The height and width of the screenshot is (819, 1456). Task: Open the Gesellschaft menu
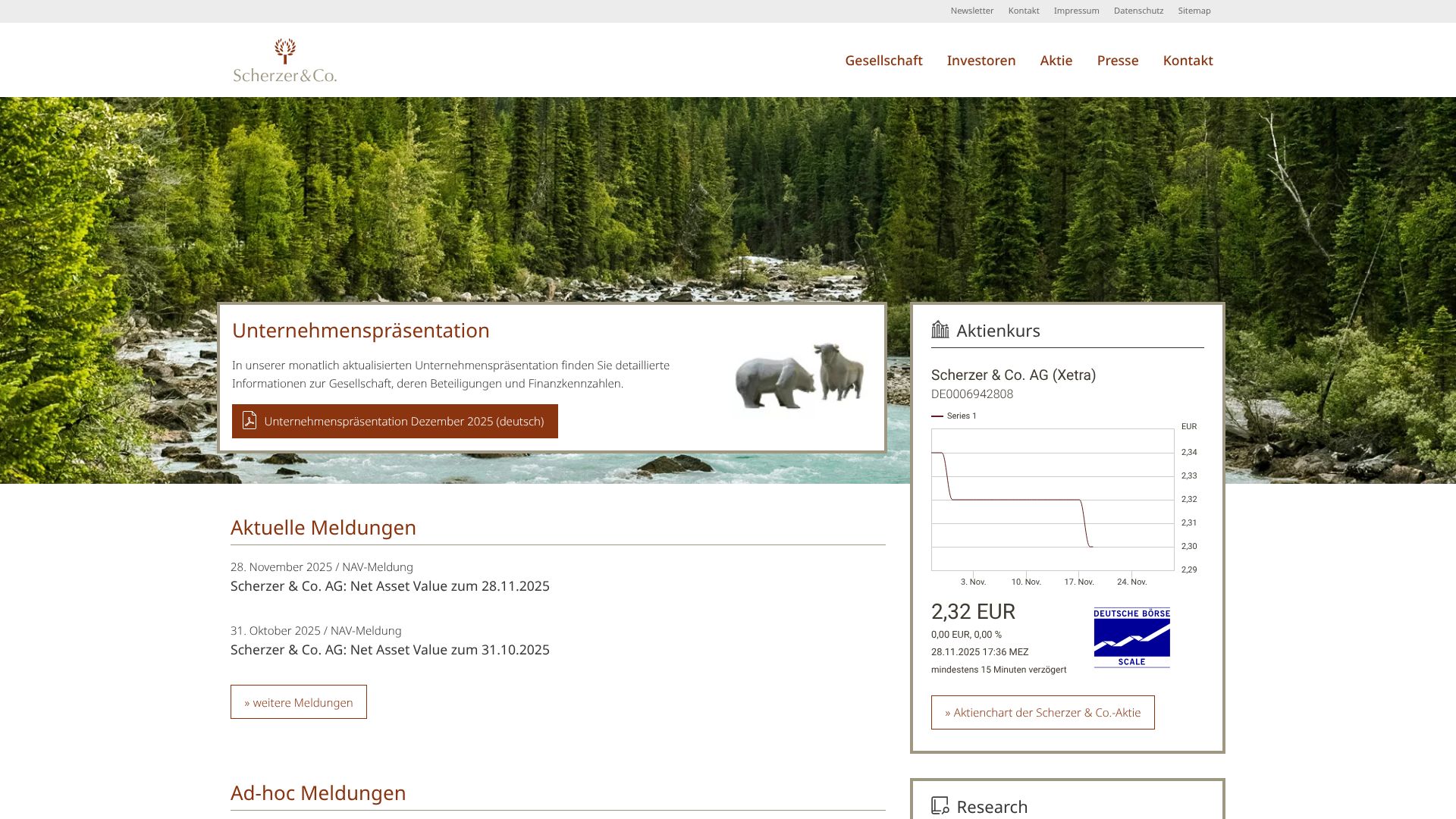click(883, 61)
